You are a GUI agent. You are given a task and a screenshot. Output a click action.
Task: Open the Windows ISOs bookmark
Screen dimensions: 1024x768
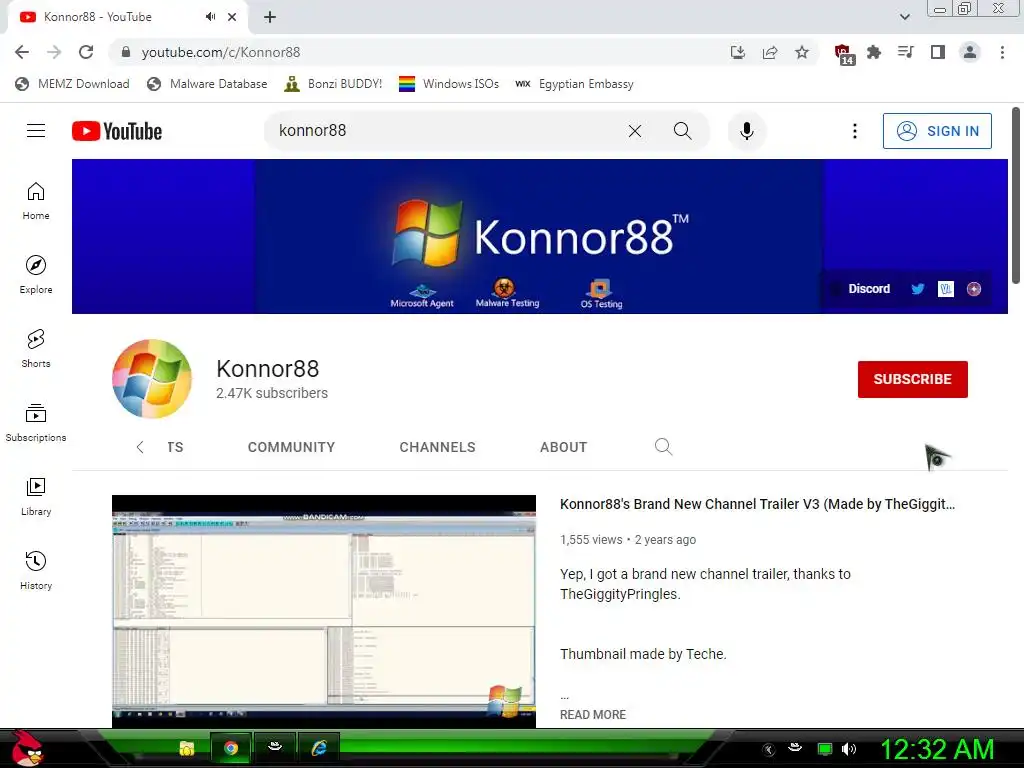(x=449, y=84)
